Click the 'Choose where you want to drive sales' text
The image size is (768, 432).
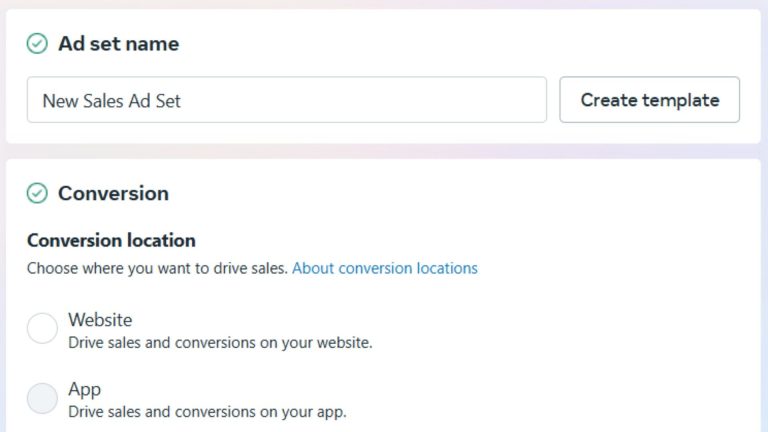pos(157,268)
